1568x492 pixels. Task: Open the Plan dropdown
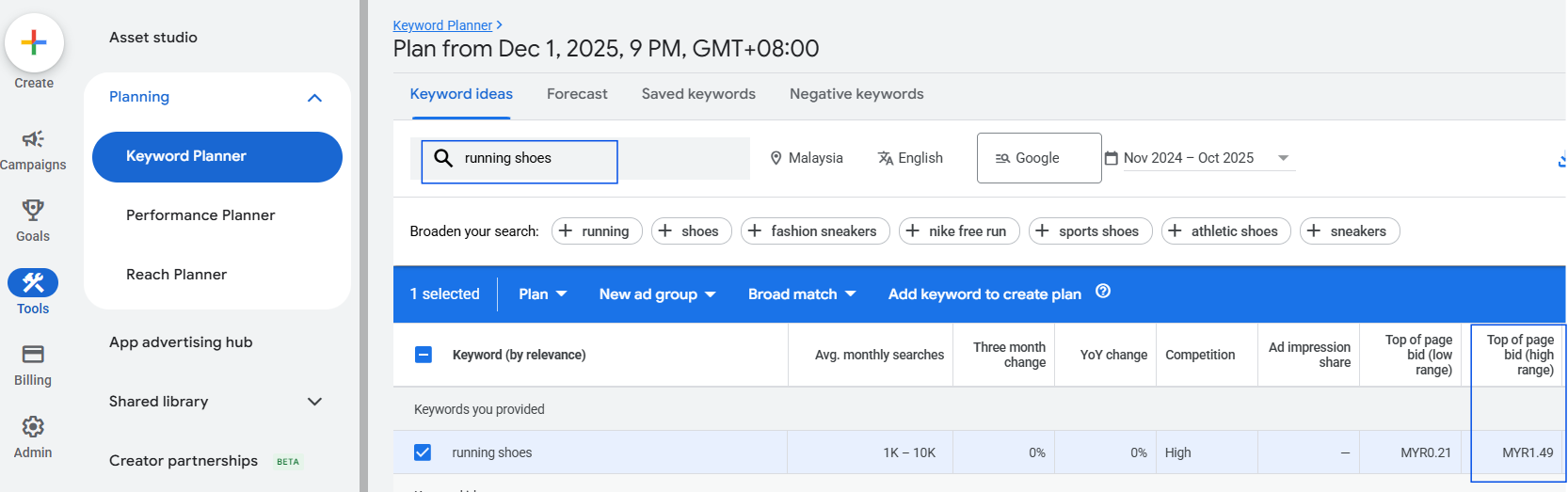[543, 294]
